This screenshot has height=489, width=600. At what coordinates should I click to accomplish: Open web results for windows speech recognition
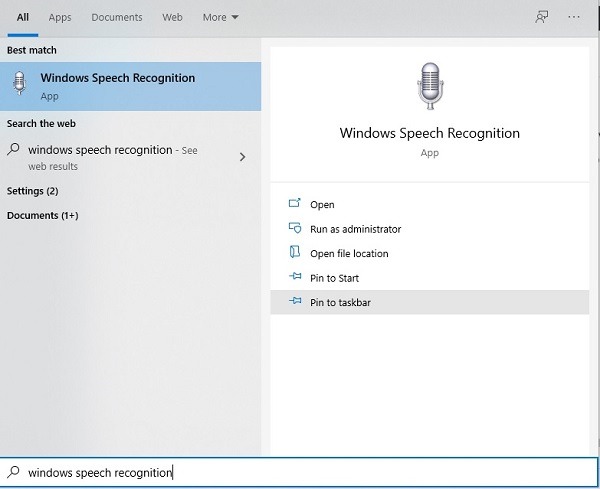click(x=130, y=157)
